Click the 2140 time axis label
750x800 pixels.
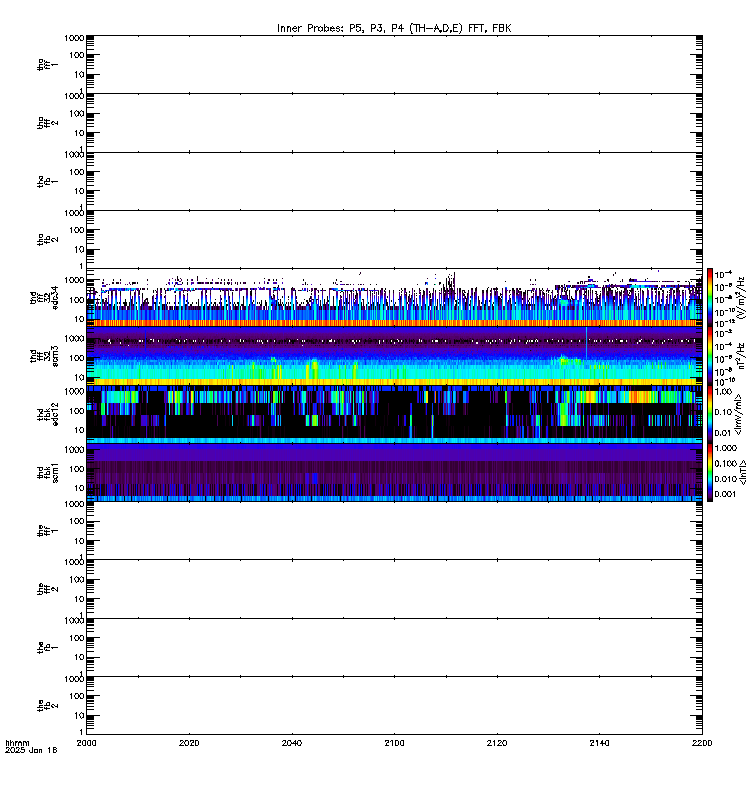pos(599,743)
